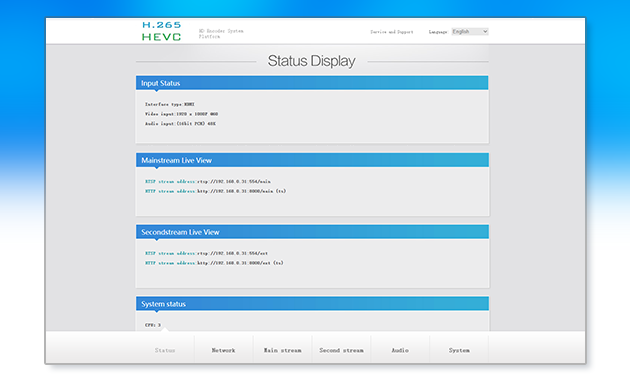Viewport: 630px width, 380px height.
Task: Click the 'CPU: 3' status value
Action: point(153,325)
